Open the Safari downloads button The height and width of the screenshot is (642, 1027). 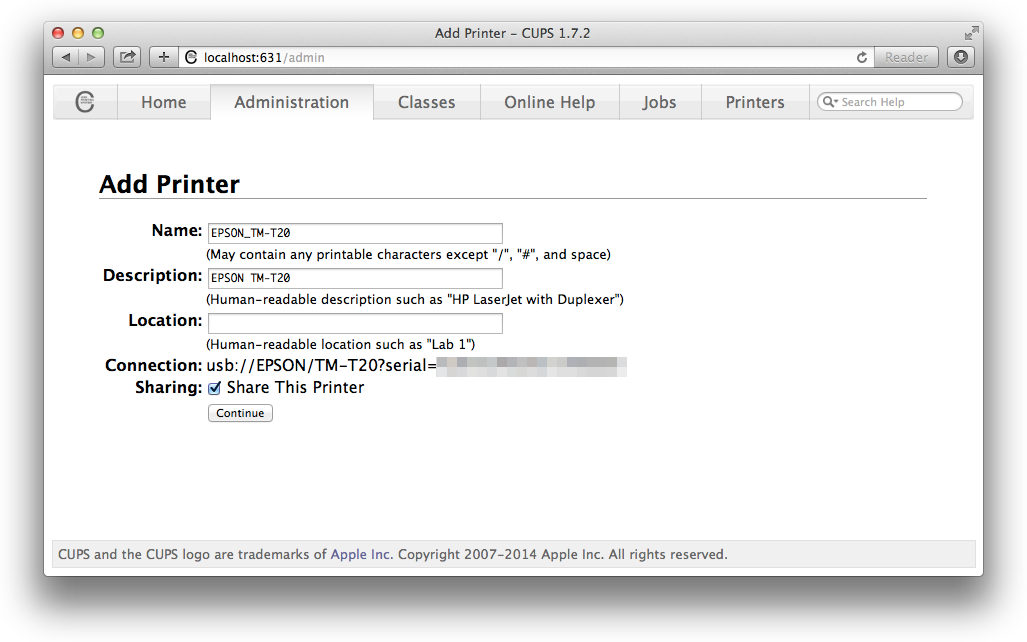[x=960, y=57]
